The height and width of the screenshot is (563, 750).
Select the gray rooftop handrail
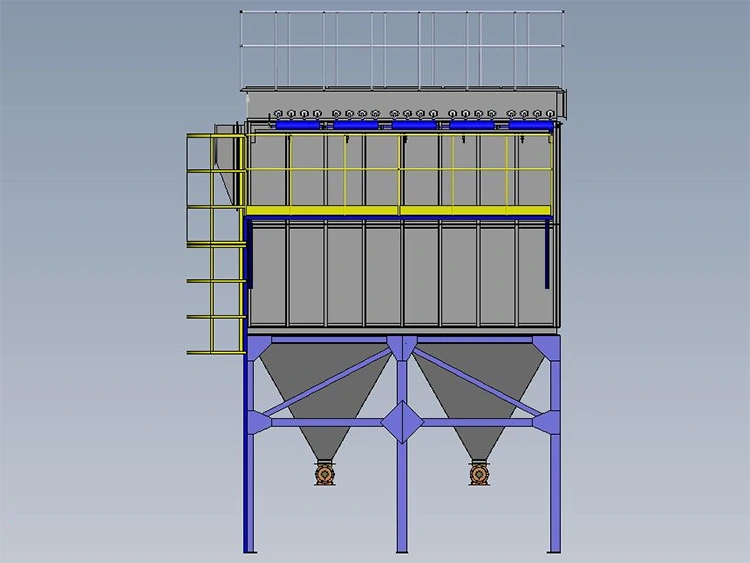[402, 49]
